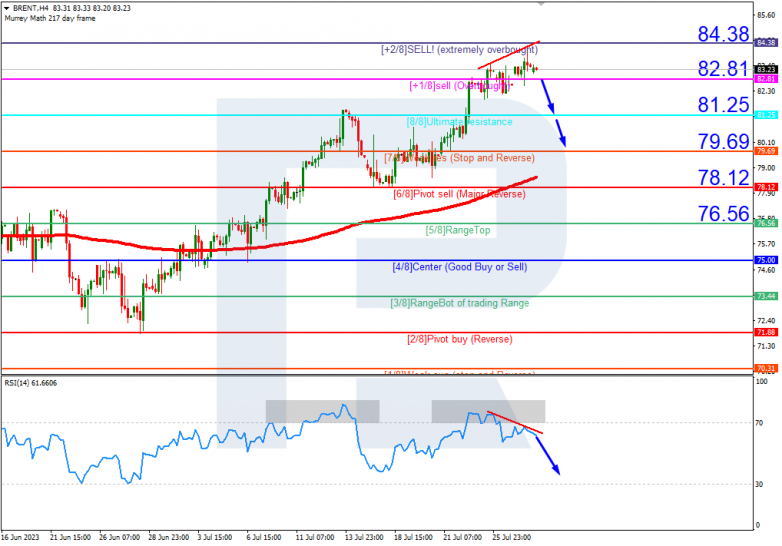This screenshot has height=546, width=782.
Task: Click the 13 Jul 23:00 time axis label
Action: click(x=364, y=537)
